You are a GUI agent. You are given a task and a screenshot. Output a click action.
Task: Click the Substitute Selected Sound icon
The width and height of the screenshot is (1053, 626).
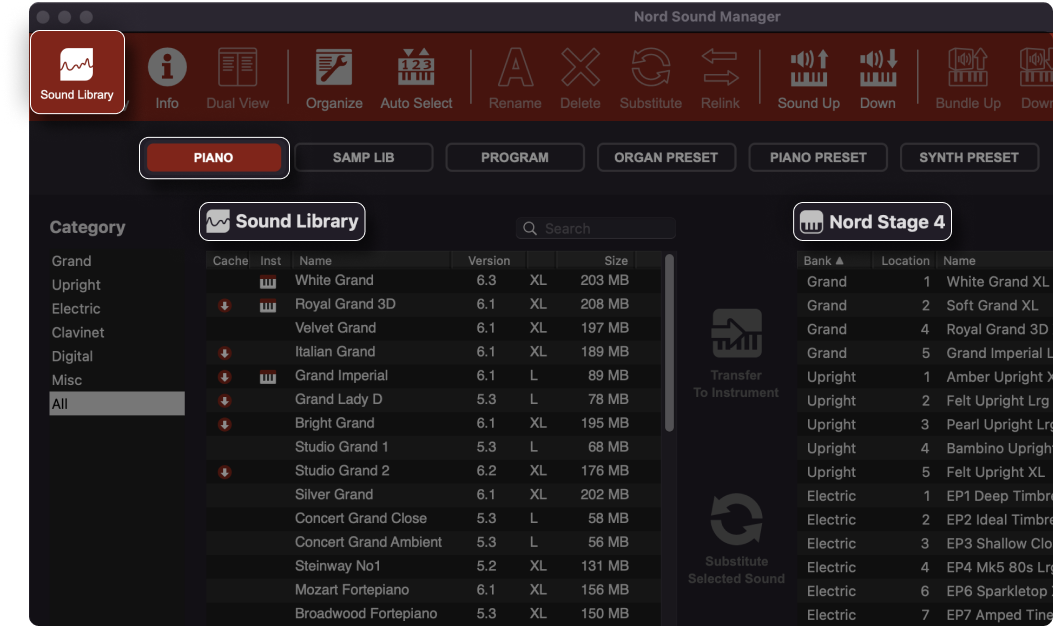click(x=736, y=519)
